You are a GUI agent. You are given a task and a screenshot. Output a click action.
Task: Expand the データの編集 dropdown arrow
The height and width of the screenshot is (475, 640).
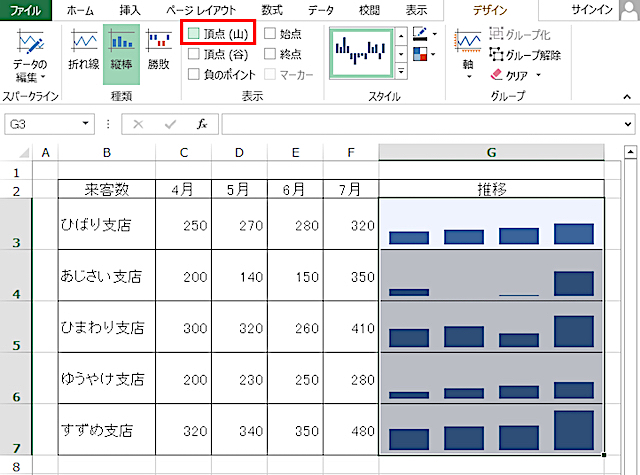click(x=43, y=77)
